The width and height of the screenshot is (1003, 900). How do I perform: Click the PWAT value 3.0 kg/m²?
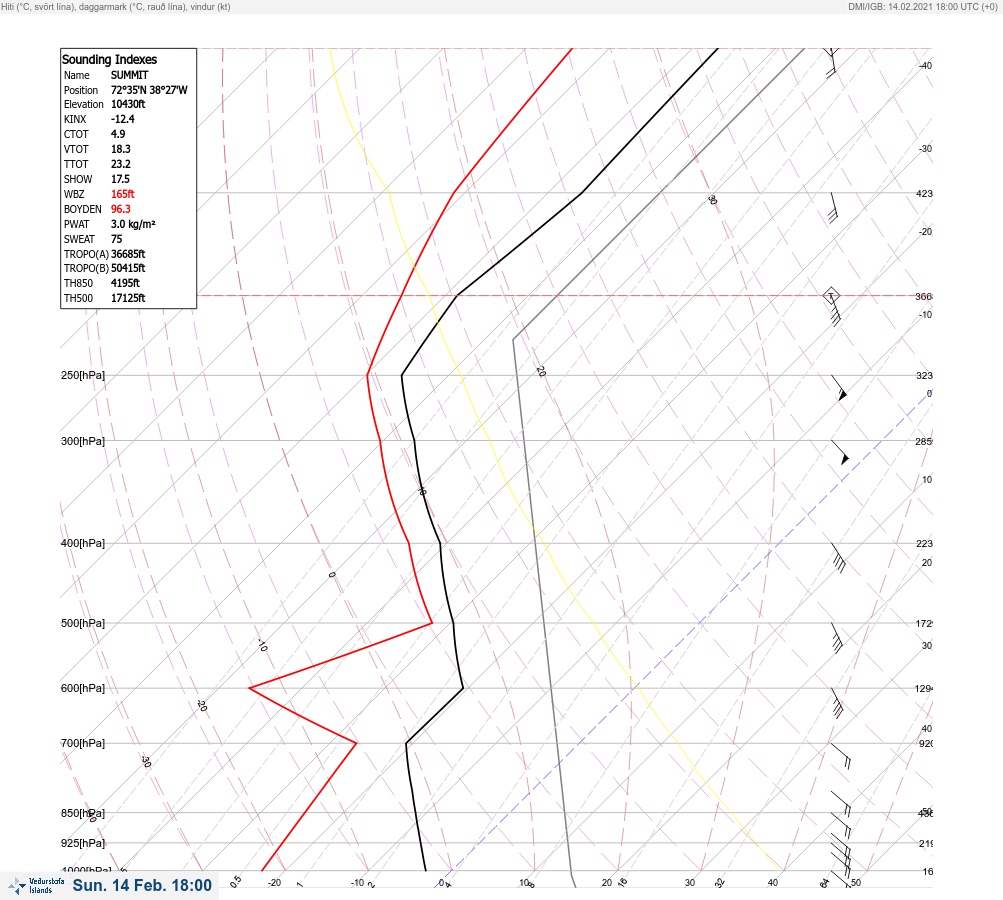(133, 224)
